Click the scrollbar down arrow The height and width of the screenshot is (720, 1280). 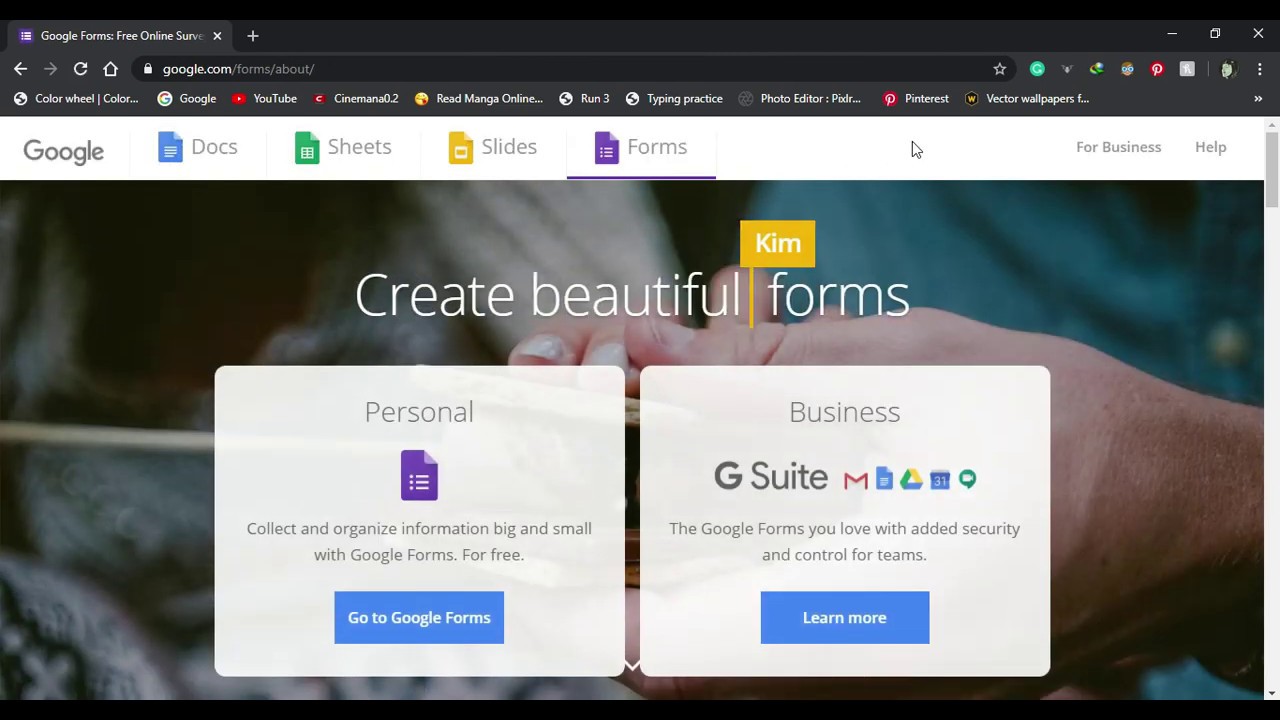1272,693
